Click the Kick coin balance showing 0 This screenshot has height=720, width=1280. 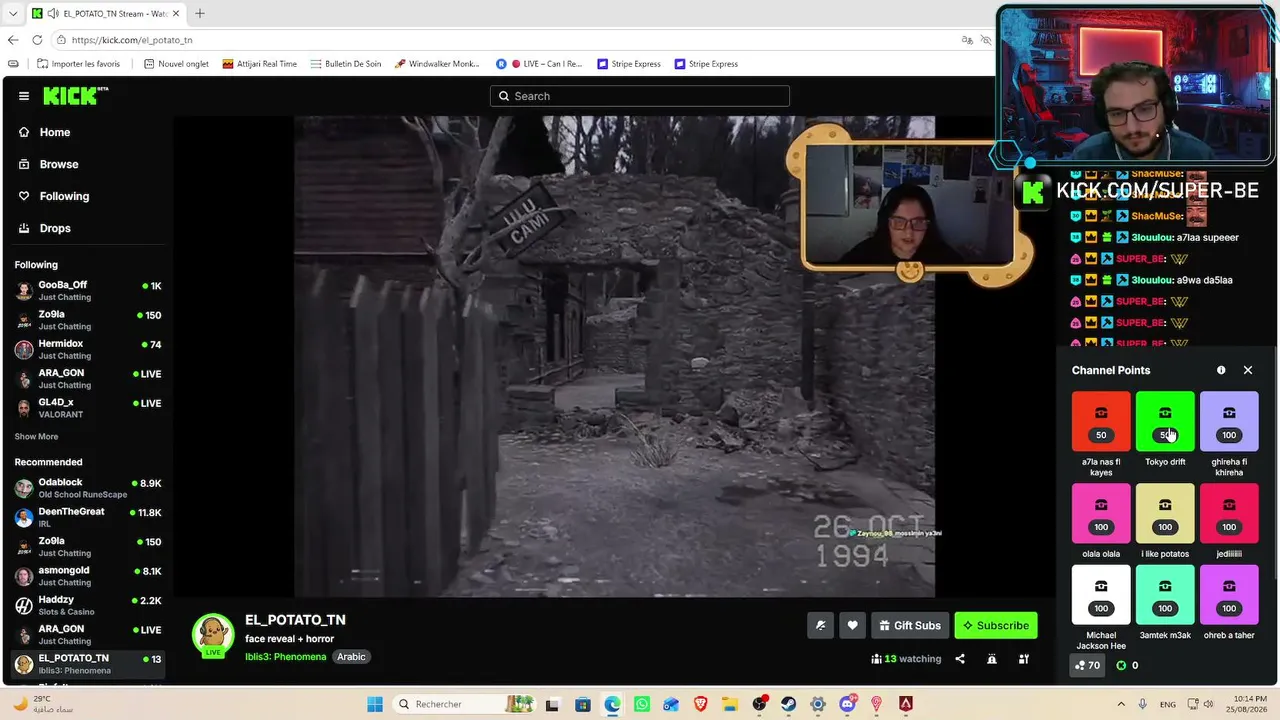coord(1127,665)
